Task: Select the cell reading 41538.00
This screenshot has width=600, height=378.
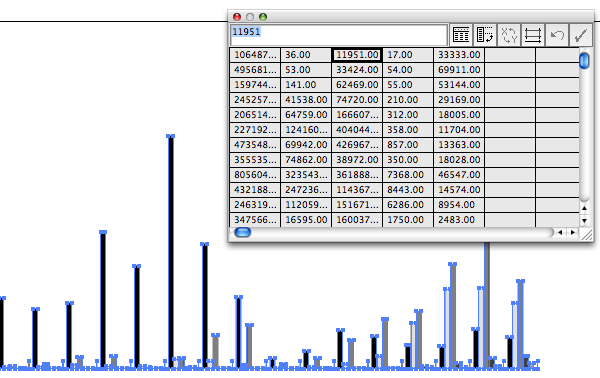Action: pyautogui.click(x=306, y=100)
